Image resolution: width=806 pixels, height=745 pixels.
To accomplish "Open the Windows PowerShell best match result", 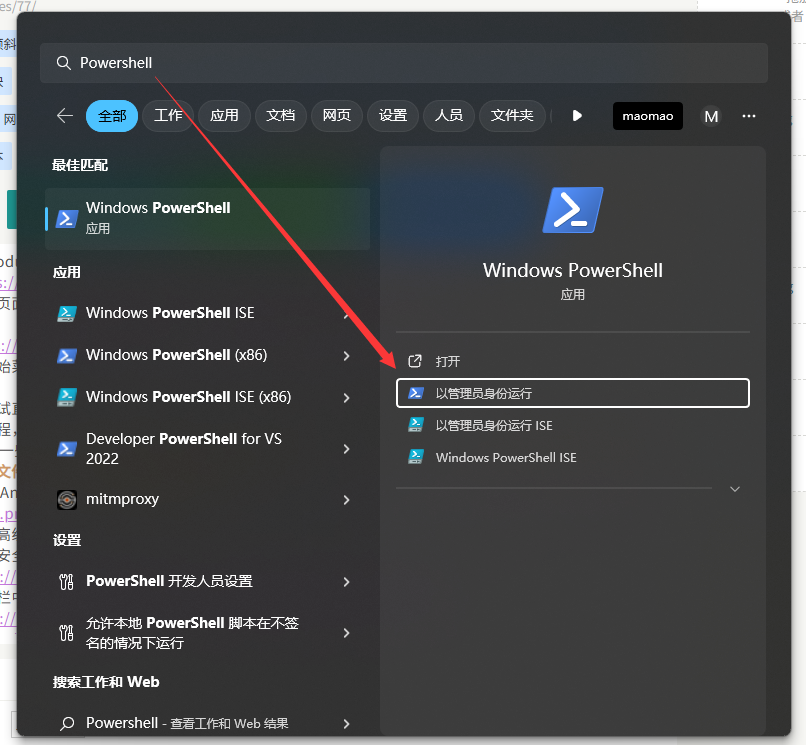I will click(208, 219).
